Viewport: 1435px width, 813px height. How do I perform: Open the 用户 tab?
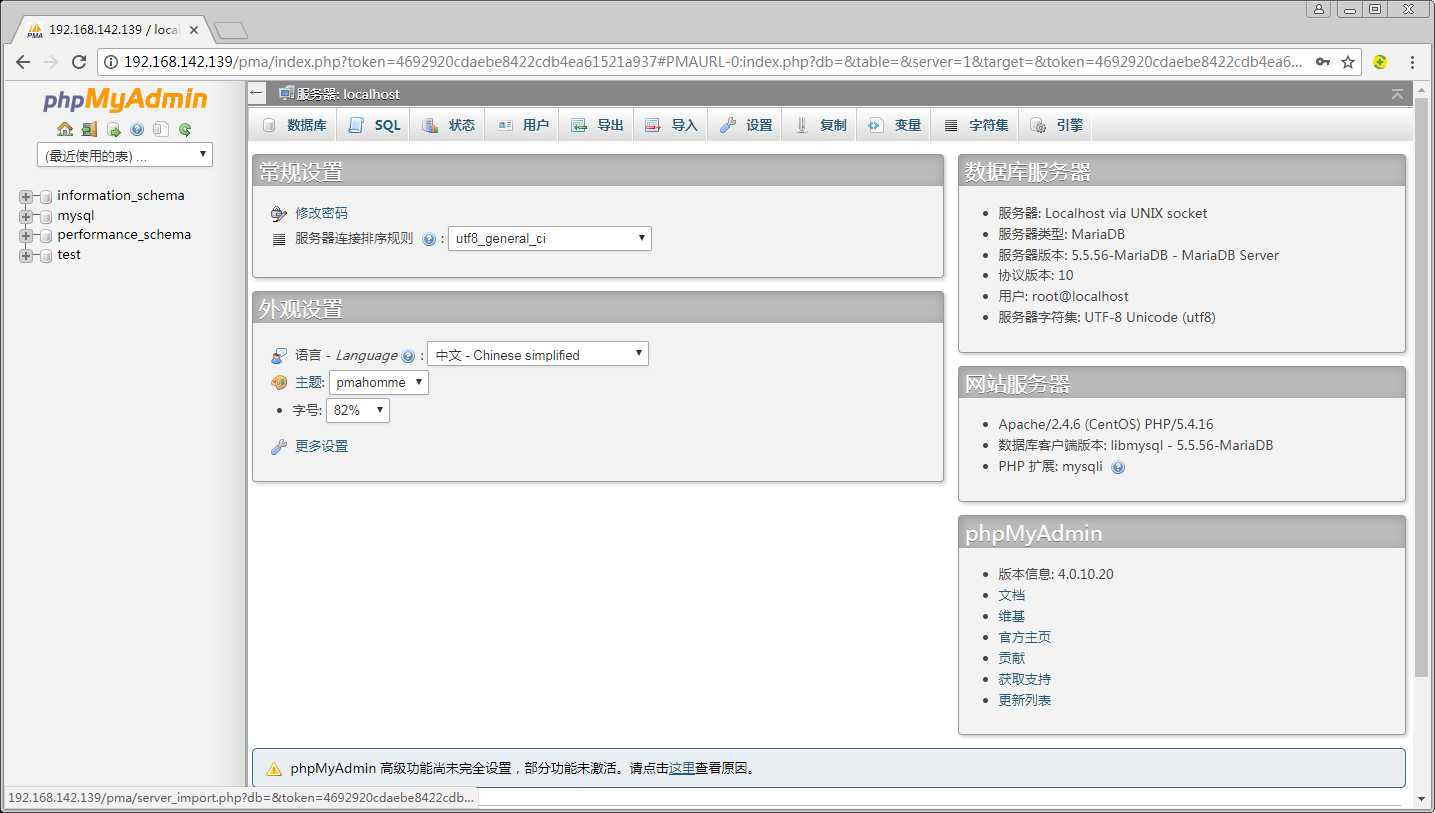[522, 125]
